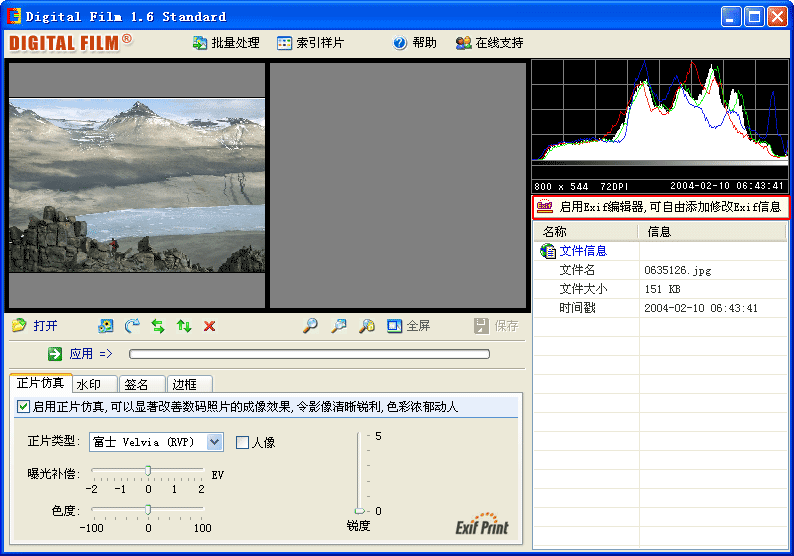Screen dimensions: 794x556
Task: Click the Digital Film title bar app icon
Action: (x=14, y=16)
